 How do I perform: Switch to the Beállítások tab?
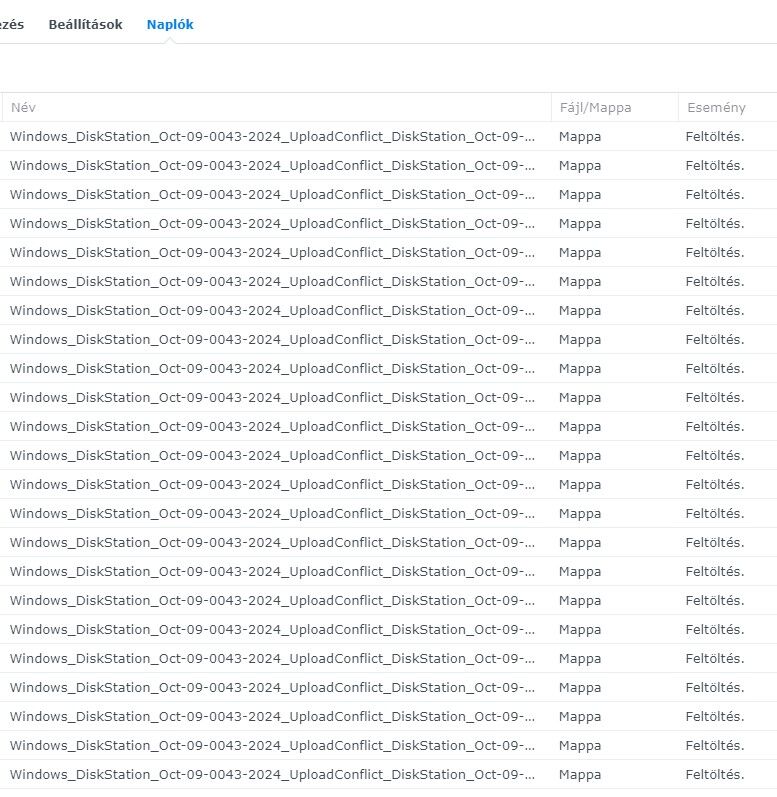tap(85, 24)
